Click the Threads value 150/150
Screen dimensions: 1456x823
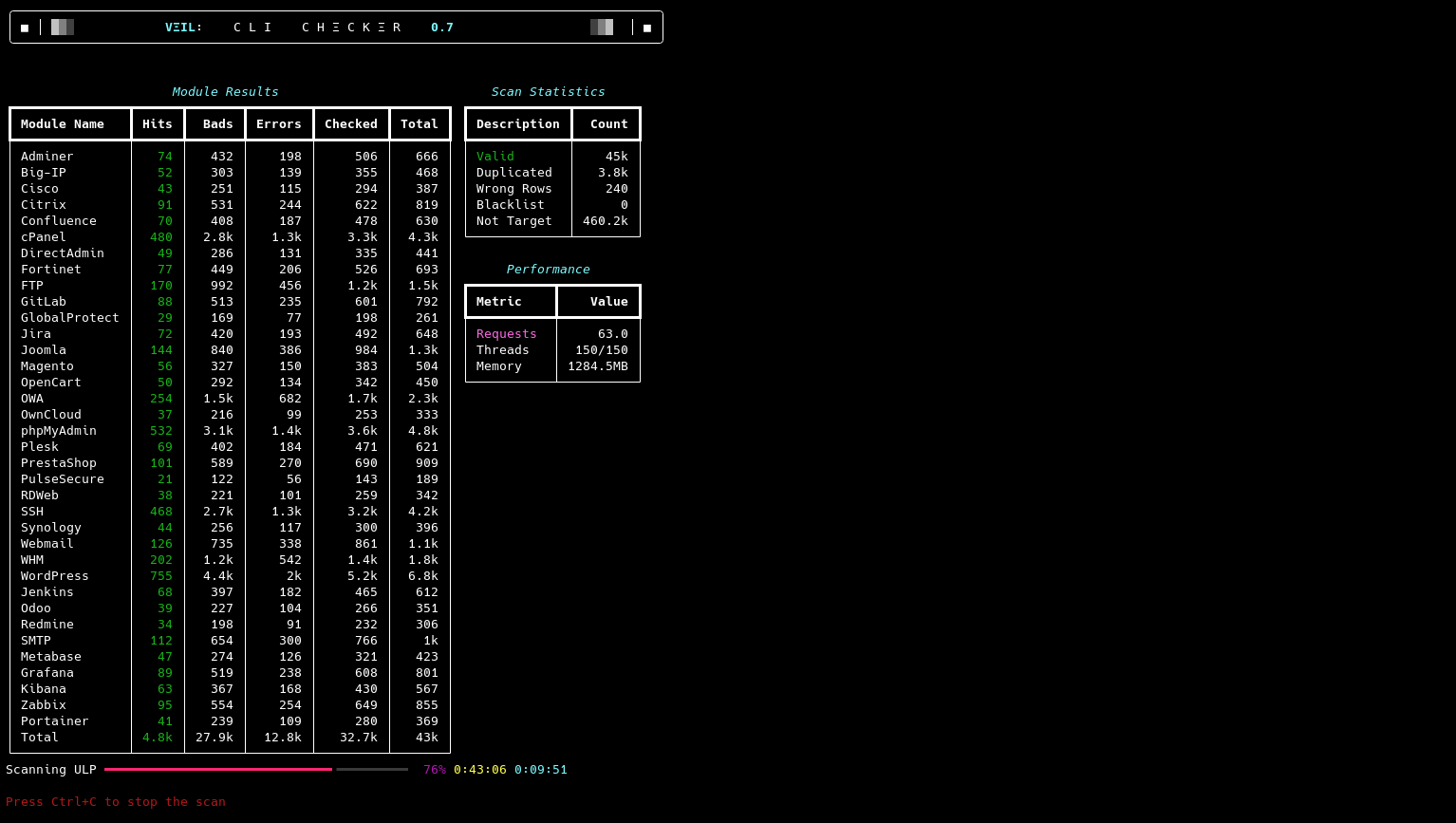(602, 350)
